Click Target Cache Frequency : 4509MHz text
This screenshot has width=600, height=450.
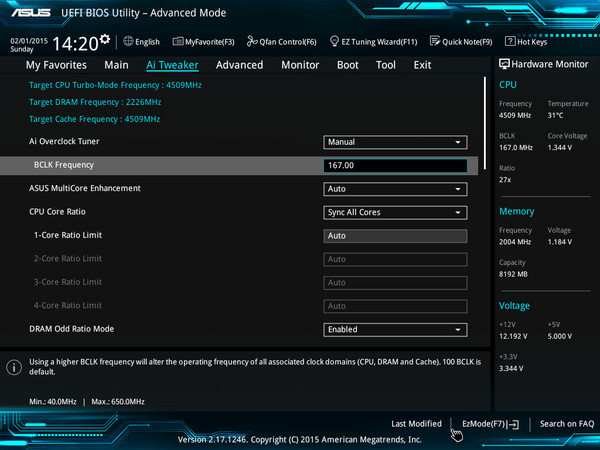click(95, 119)
